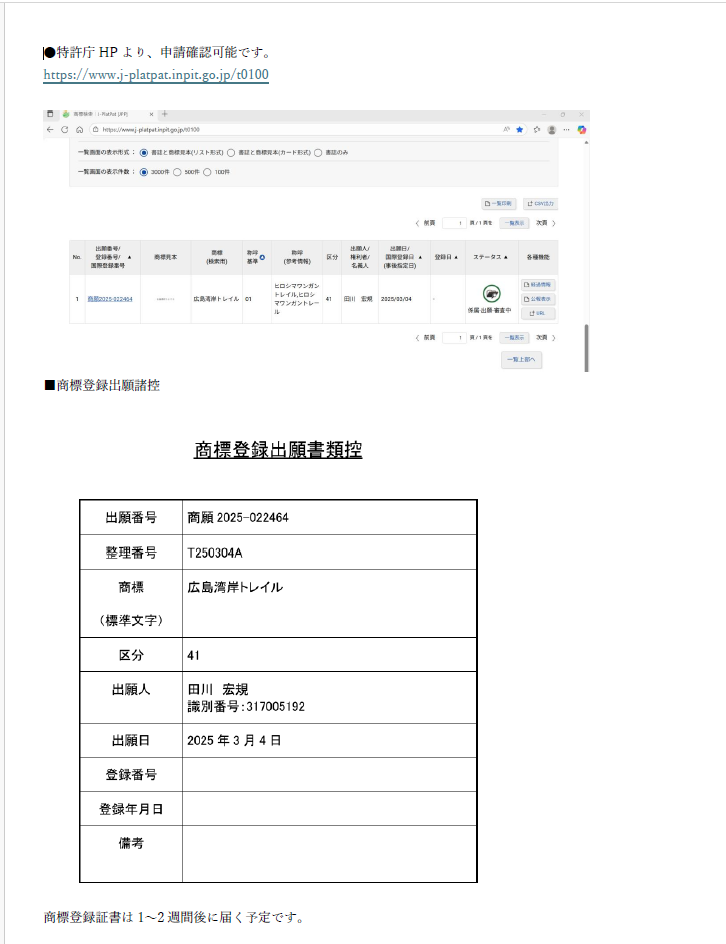Select 書誌と商標見本(カード形式) radio in screenshot
This screenshot has height=944, width=726.
click(x=231, y=153)
